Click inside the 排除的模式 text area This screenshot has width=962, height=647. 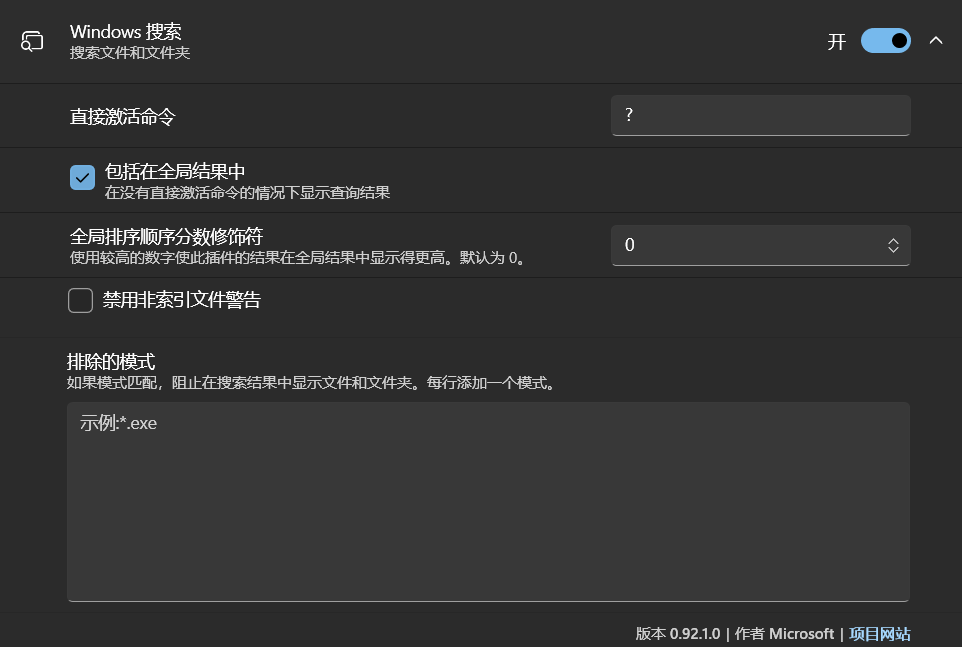(x=488, y=501)
